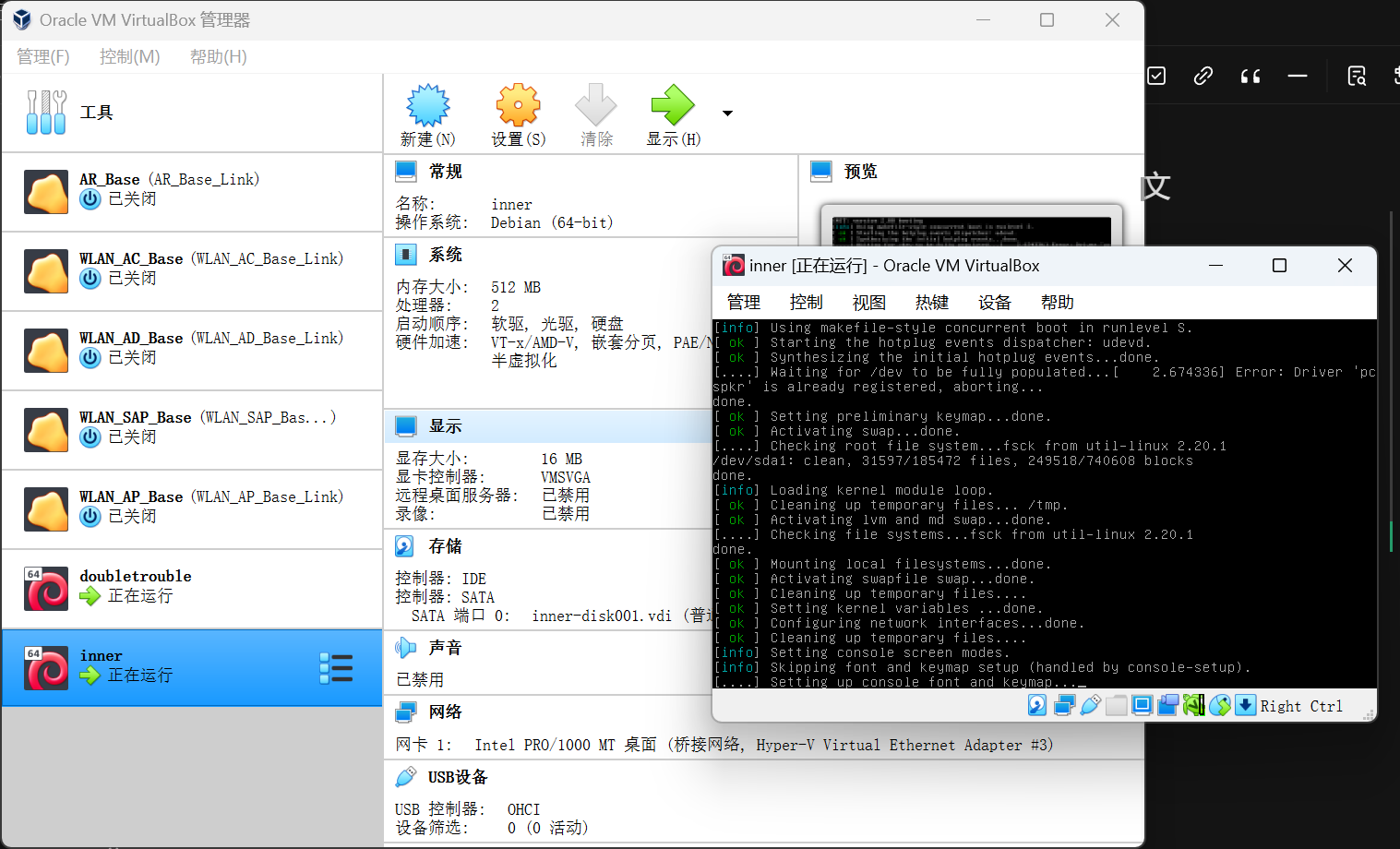Open 控制 menu in inner VM window
Screen dimensions: 1400x849
pos(807,303)
